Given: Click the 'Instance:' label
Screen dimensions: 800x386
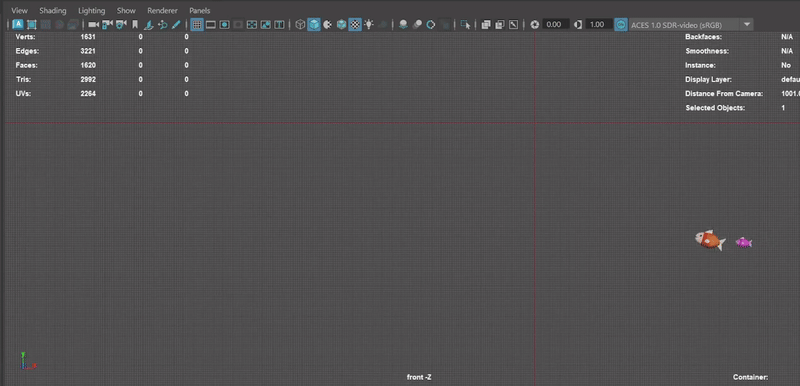Looking at the screenshot, I should tap(700, 65).
